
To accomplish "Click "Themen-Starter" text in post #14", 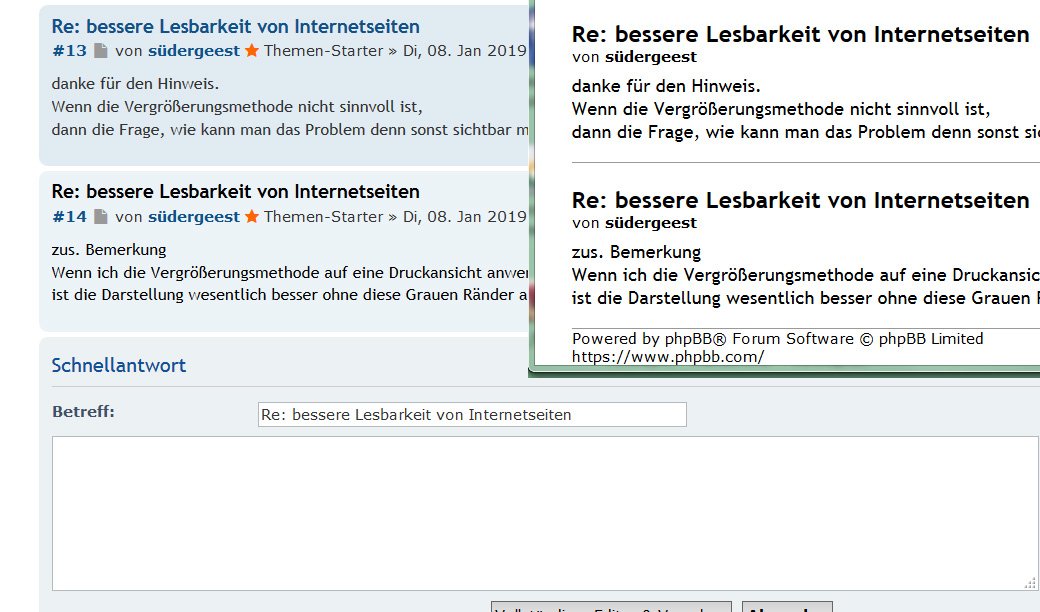I will point(324,216).
